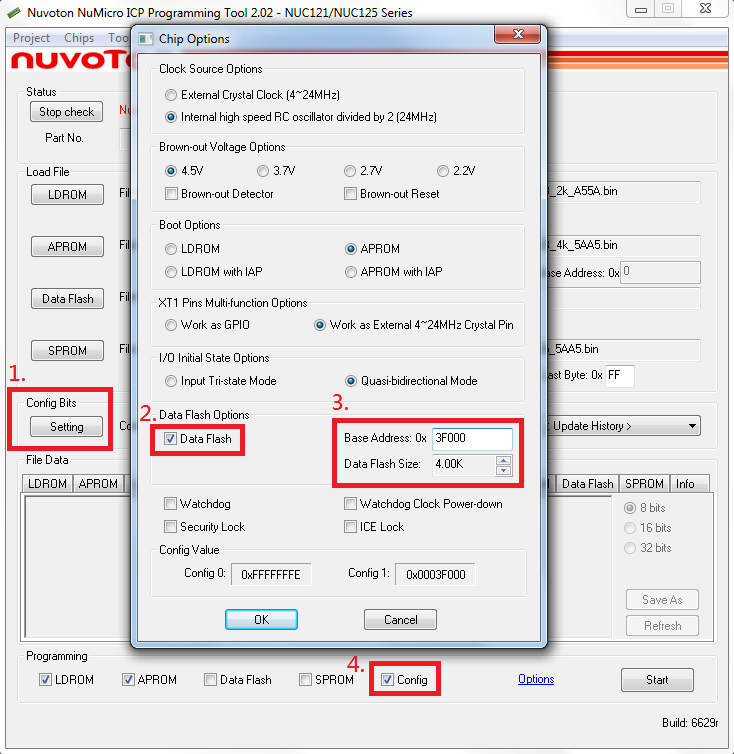The image size is (734, 754).
Task: Select APROM boot option
Action: pyautogui.click(x=351, y=249)
